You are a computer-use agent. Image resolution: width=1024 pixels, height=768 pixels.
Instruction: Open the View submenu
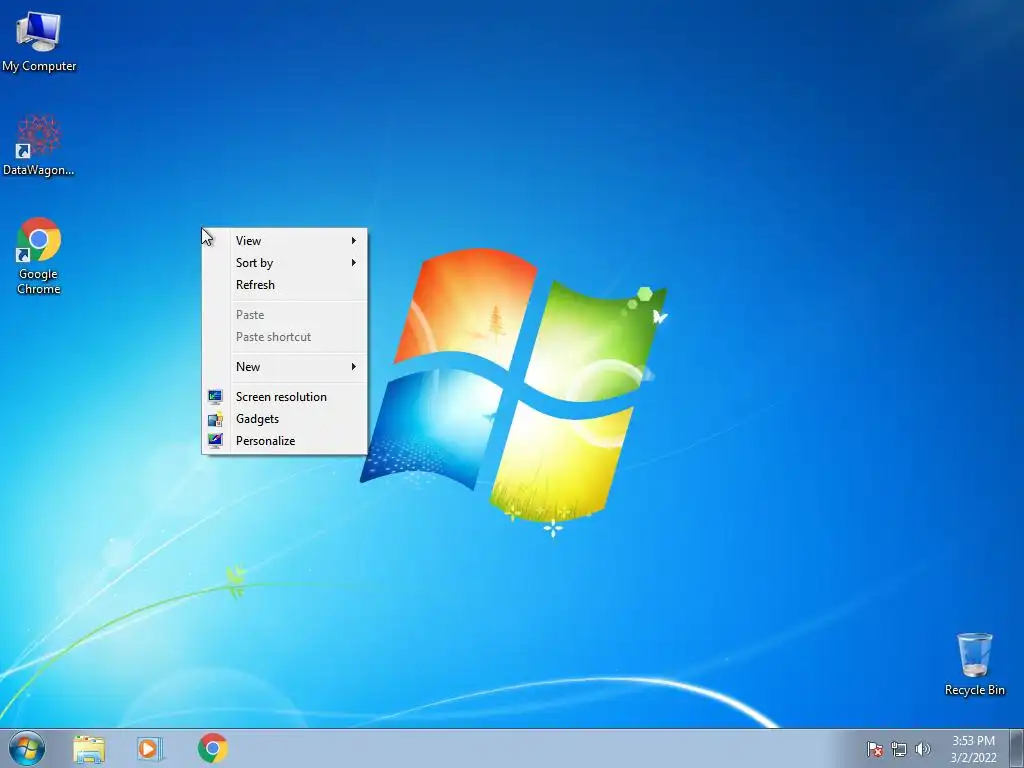pyautogui.click(x=284, y=240)
